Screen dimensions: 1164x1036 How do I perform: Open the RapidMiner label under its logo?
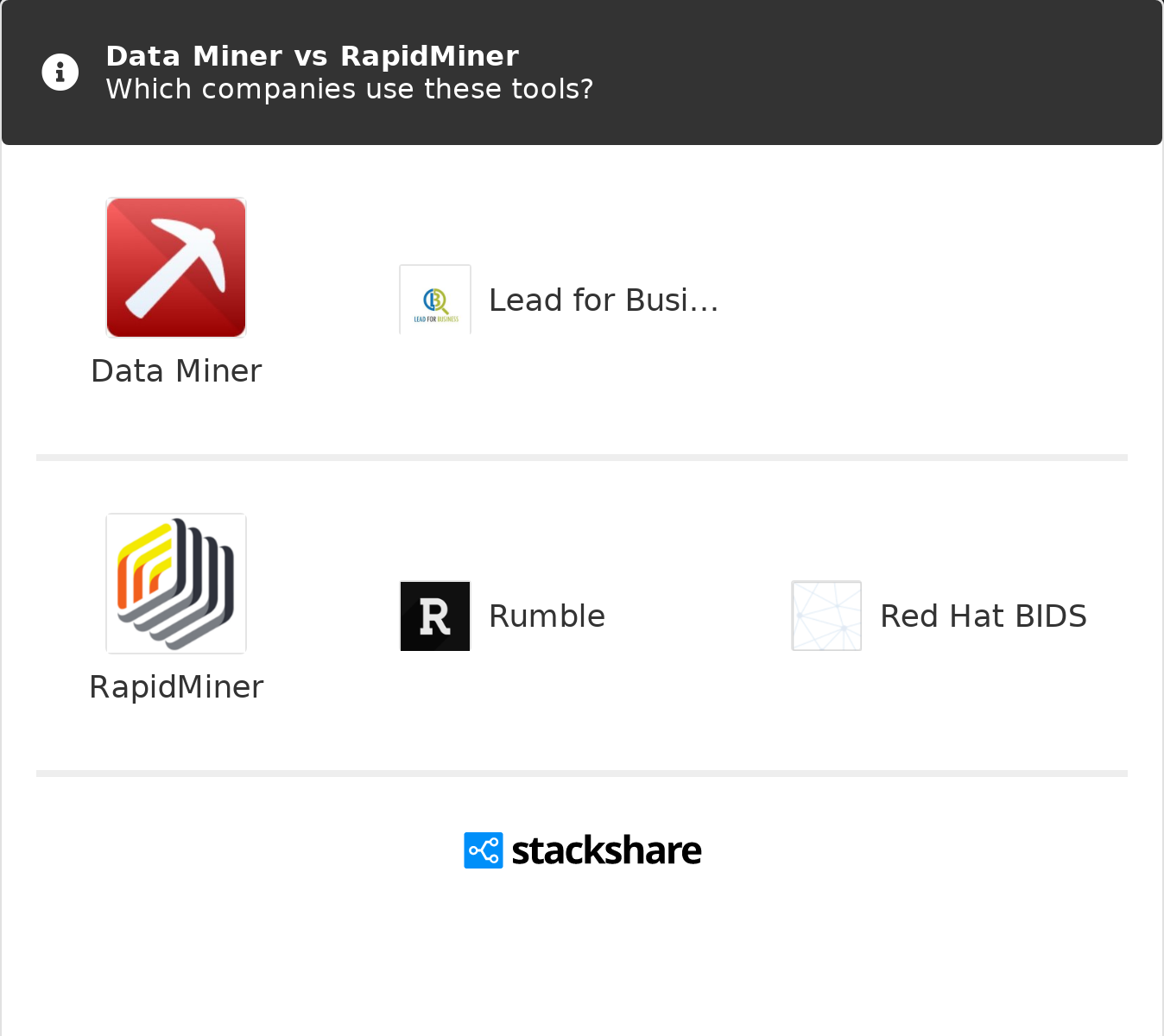(176, 687)
